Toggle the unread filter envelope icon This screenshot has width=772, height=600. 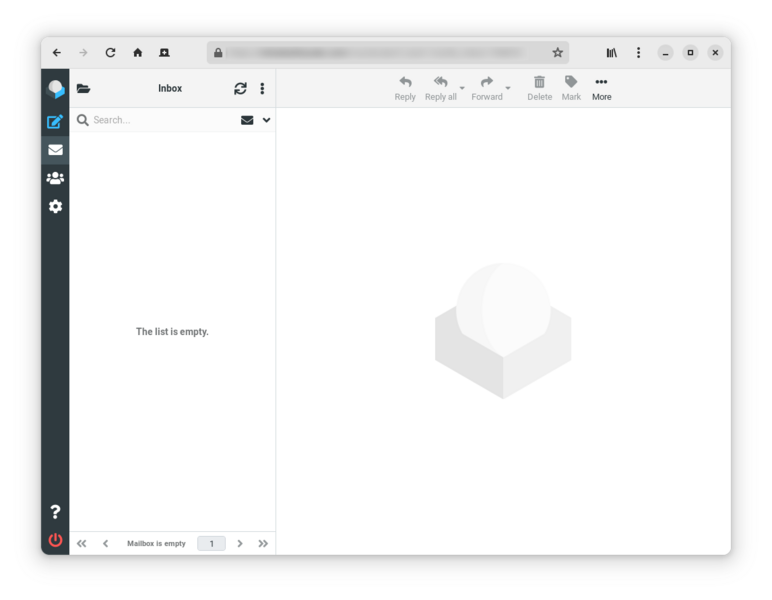[x=247, y=120]
